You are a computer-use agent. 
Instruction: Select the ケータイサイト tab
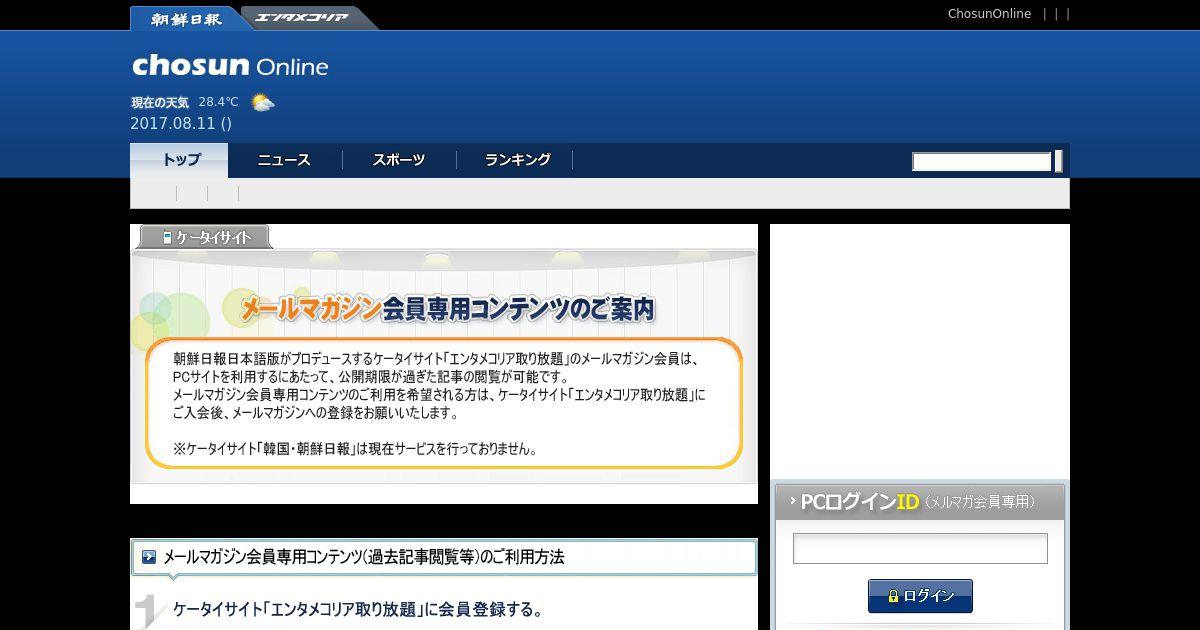pyautogui.click(x=204, y=237)
